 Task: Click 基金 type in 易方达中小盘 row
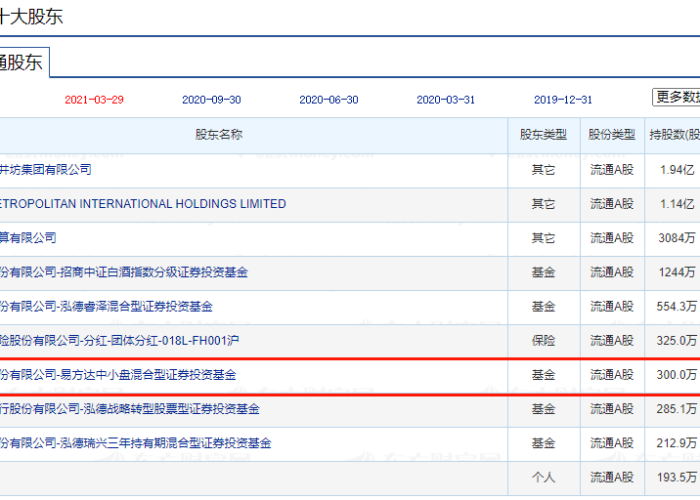pyautogui.click(x=543, y=375)
